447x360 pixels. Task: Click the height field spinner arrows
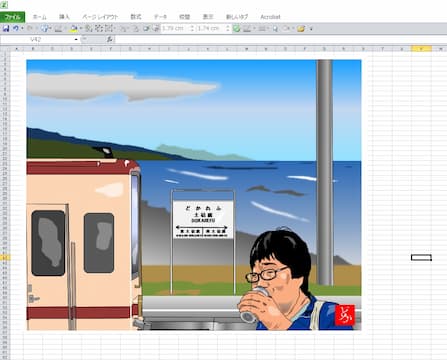click(192, 29)
